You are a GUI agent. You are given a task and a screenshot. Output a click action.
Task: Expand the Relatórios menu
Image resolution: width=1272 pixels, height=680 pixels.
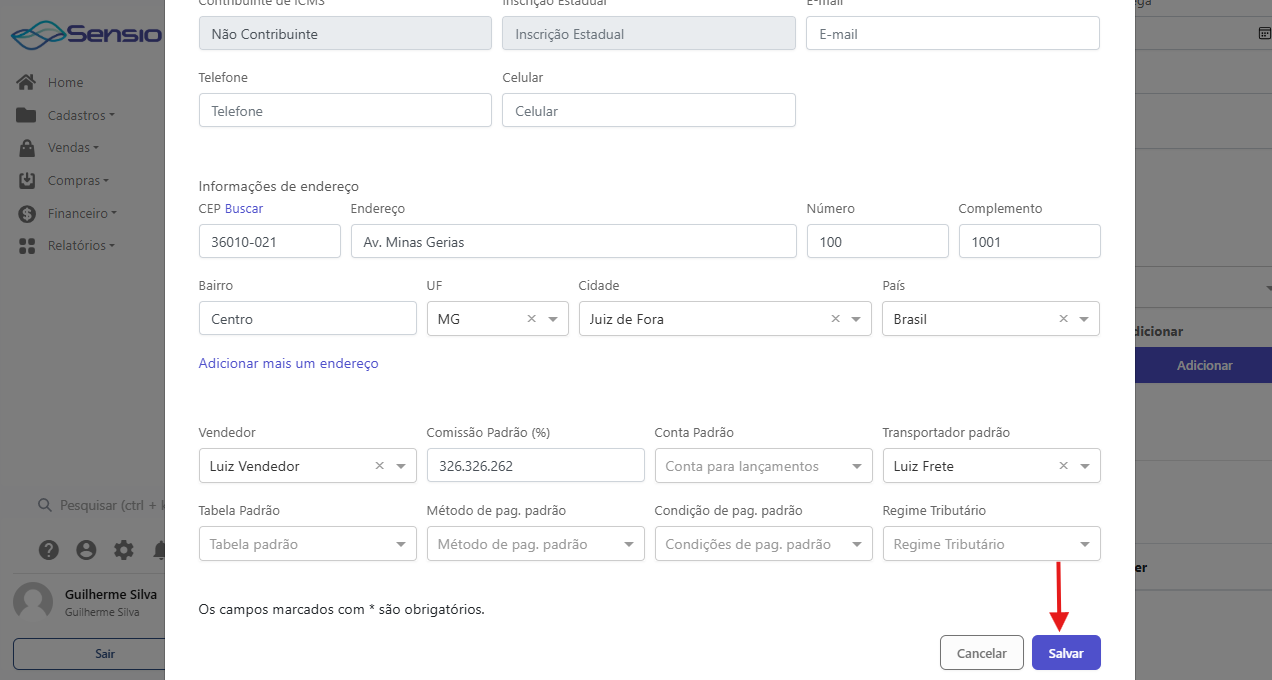pos(80,245)
